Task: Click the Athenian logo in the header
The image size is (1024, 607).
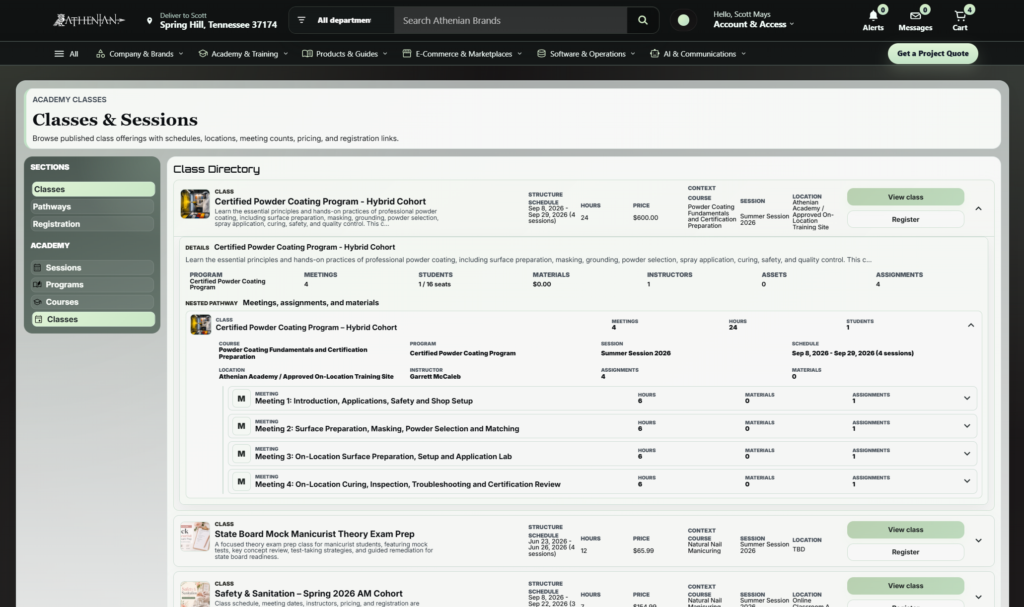Action: click(x=88, y=20)
